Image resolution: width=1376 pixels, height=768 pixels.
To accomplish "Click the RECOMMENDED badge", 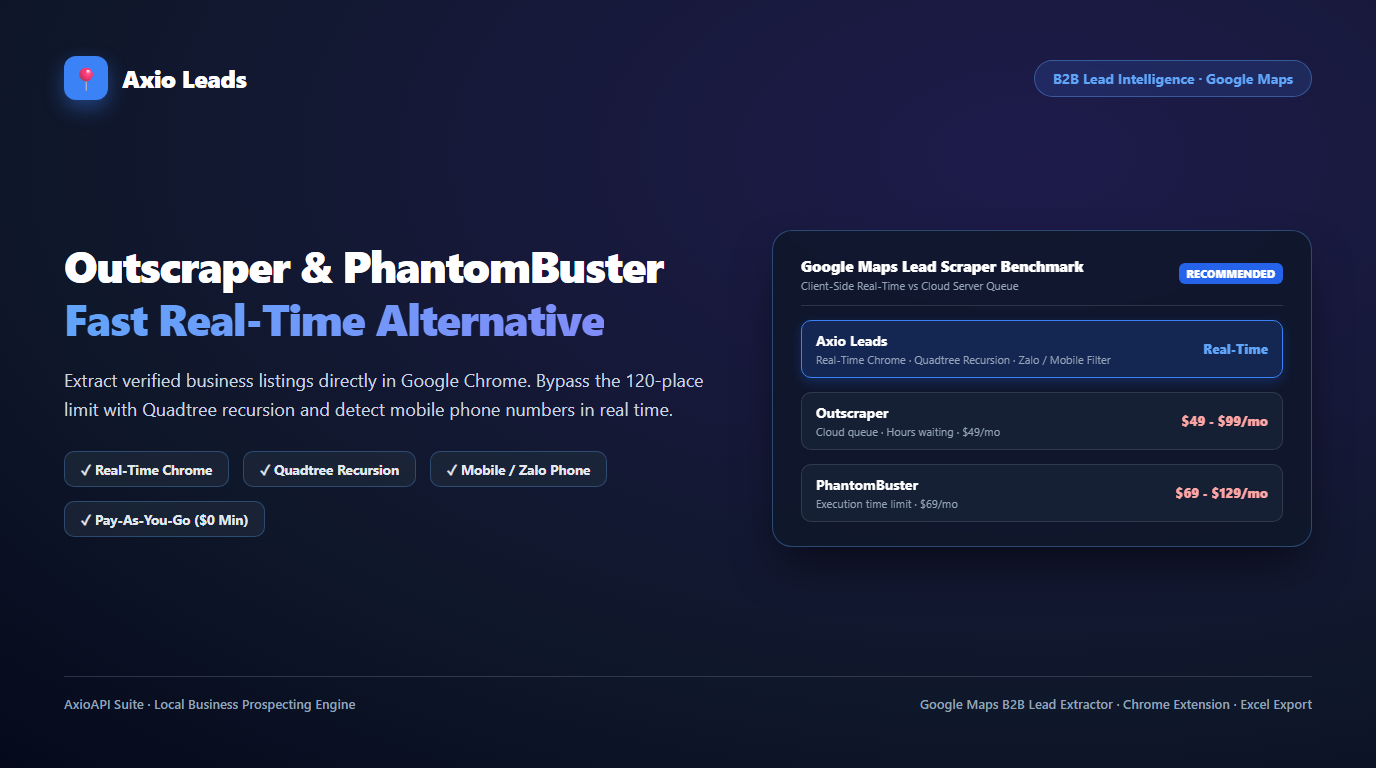I will [1230, 274].
